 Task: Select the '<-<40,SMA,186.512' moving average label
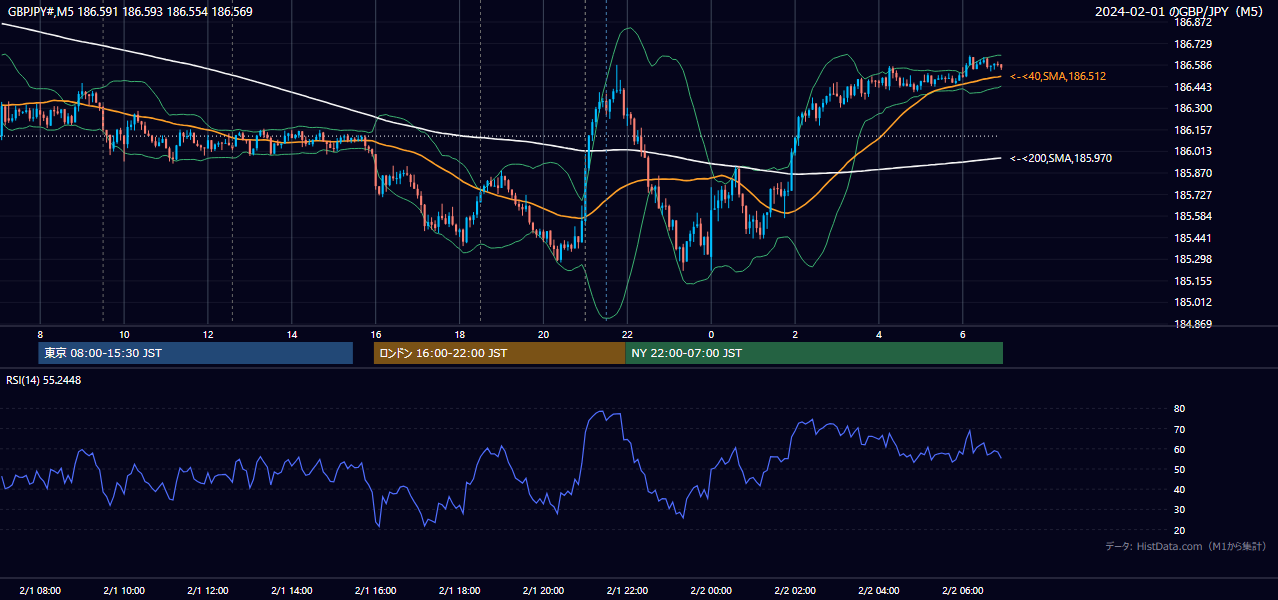coord(1058,76)
